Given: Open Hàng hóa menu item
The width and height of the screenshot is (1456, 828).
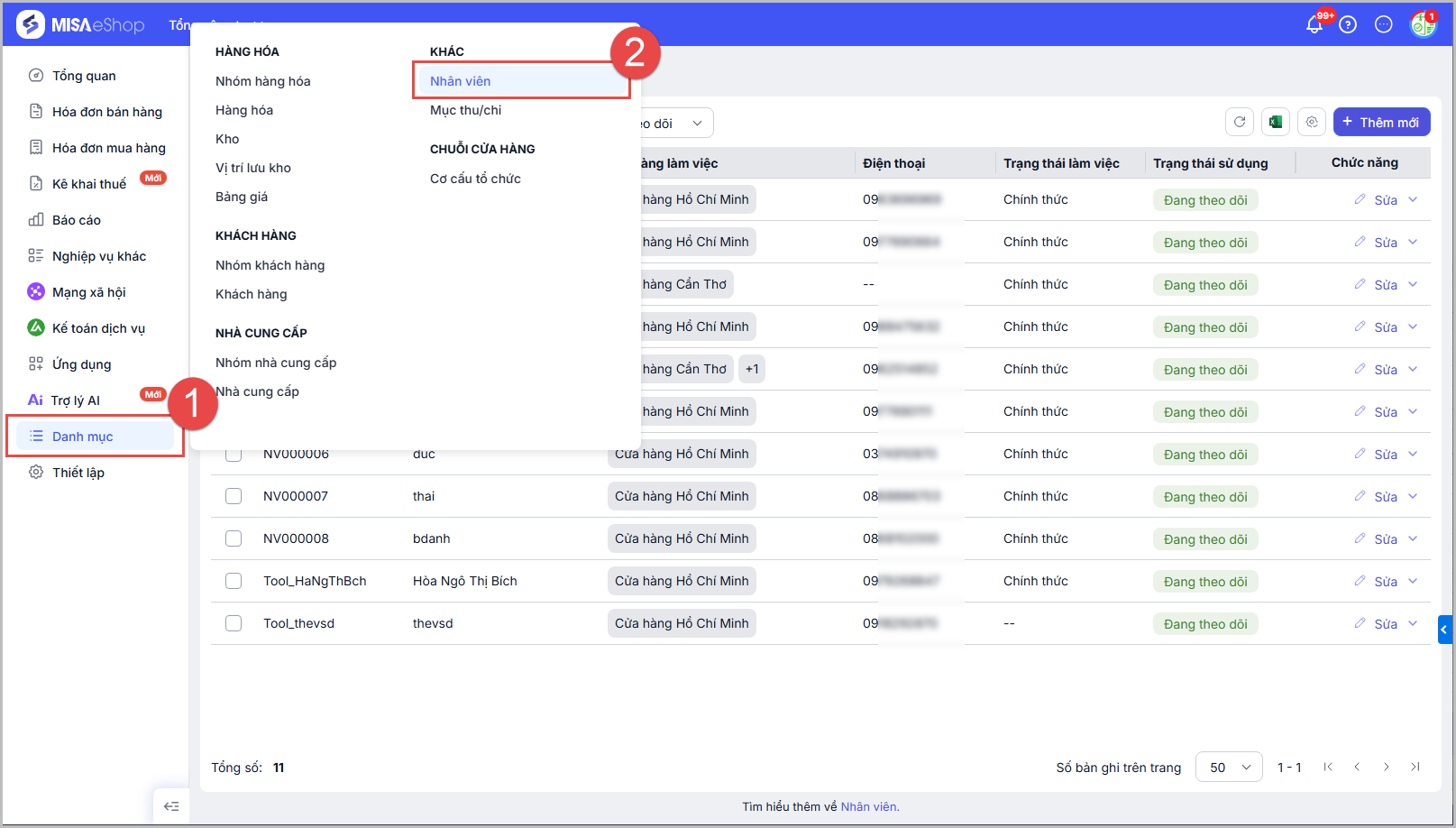Looking at the screenshot, I should 244,110.
